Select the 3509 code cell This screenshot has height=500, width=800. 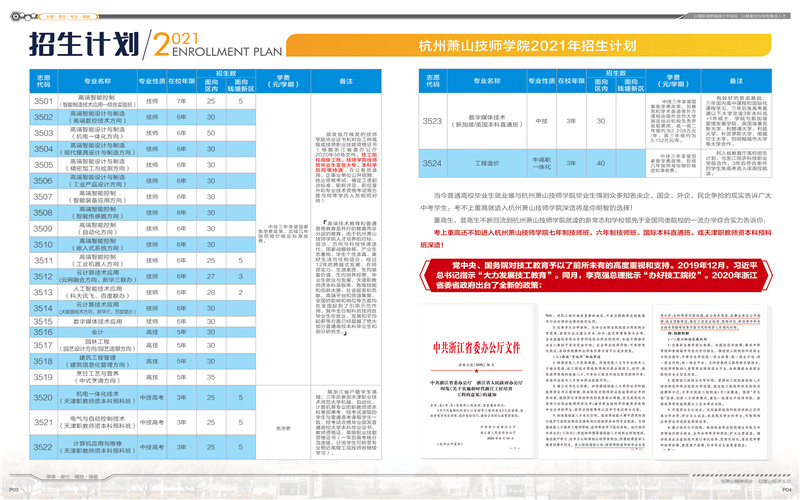[43, 229]
